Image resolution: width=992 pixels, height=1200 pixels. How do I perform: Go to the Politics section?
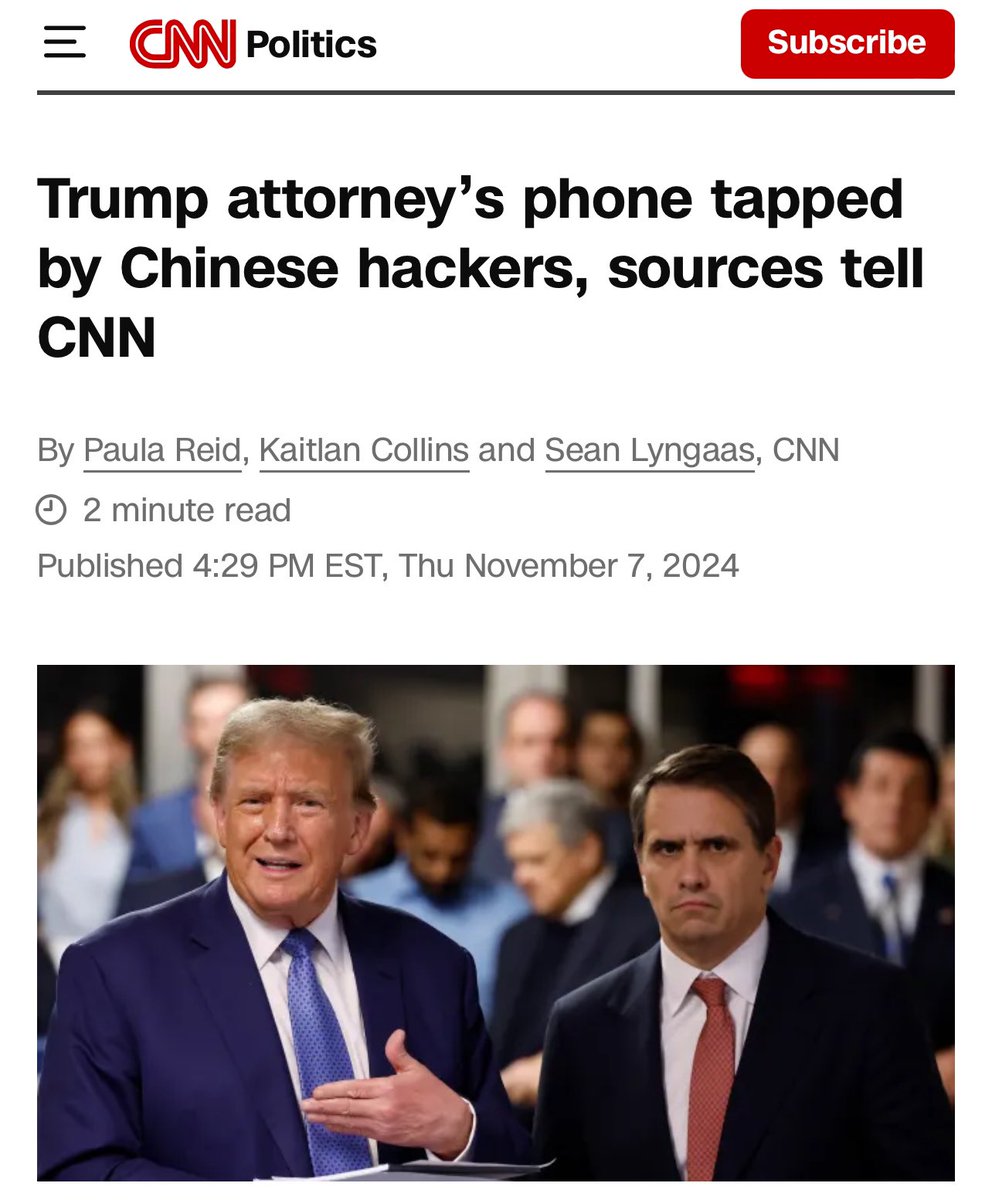[x=311, y=44]
